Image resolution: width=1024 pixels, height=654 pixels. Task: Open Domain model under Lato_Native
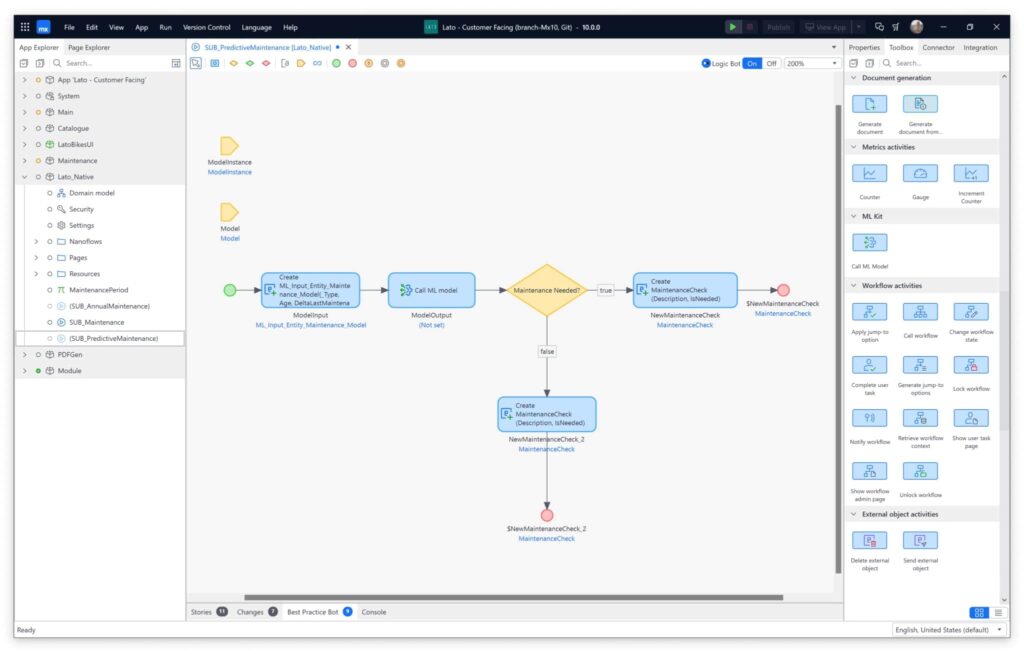click(x=91, y=193)
